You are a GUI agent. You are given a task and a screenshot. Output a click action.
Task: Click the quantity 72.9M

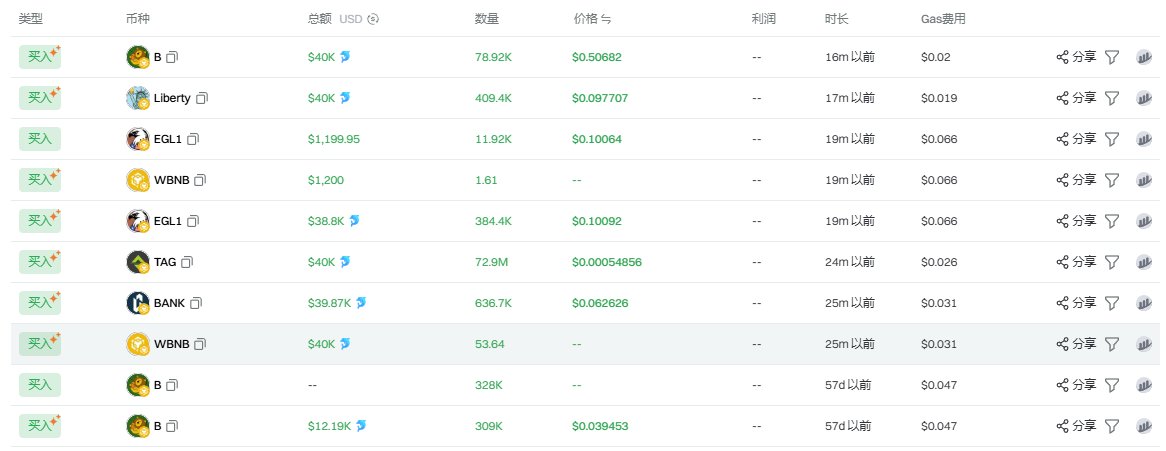(492, 262)
